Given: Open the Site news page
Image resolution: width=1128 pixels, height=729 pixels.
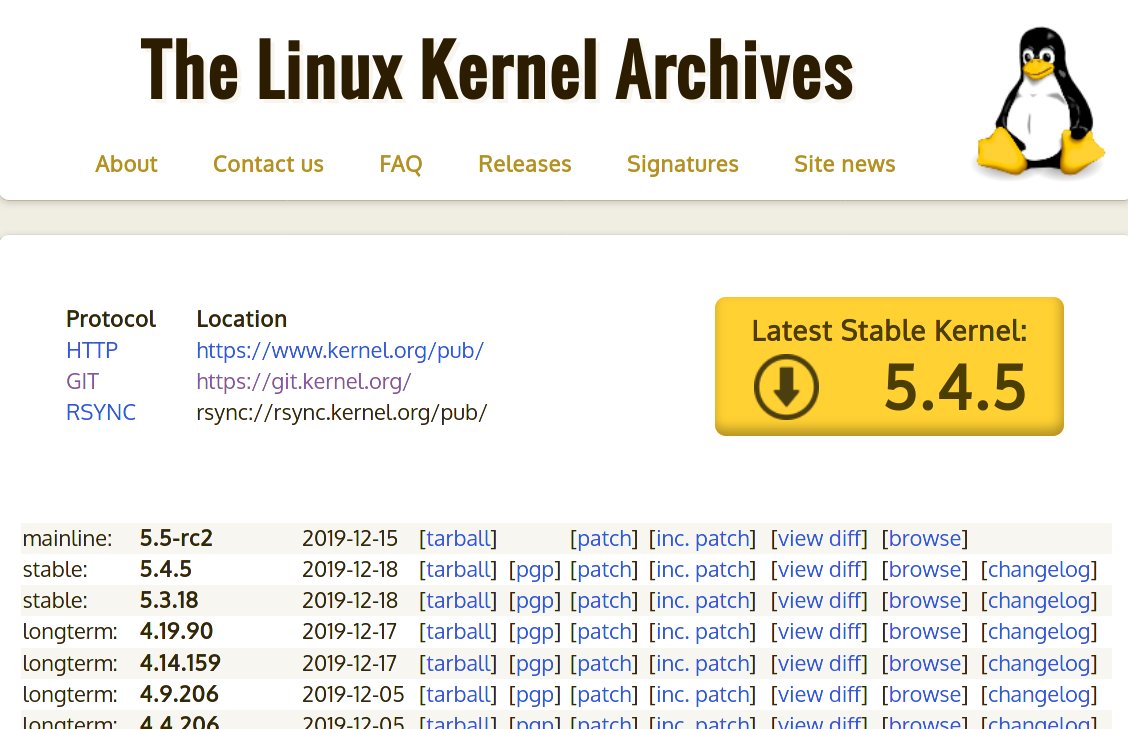Looking at the screenshot, I should [845, 164].
